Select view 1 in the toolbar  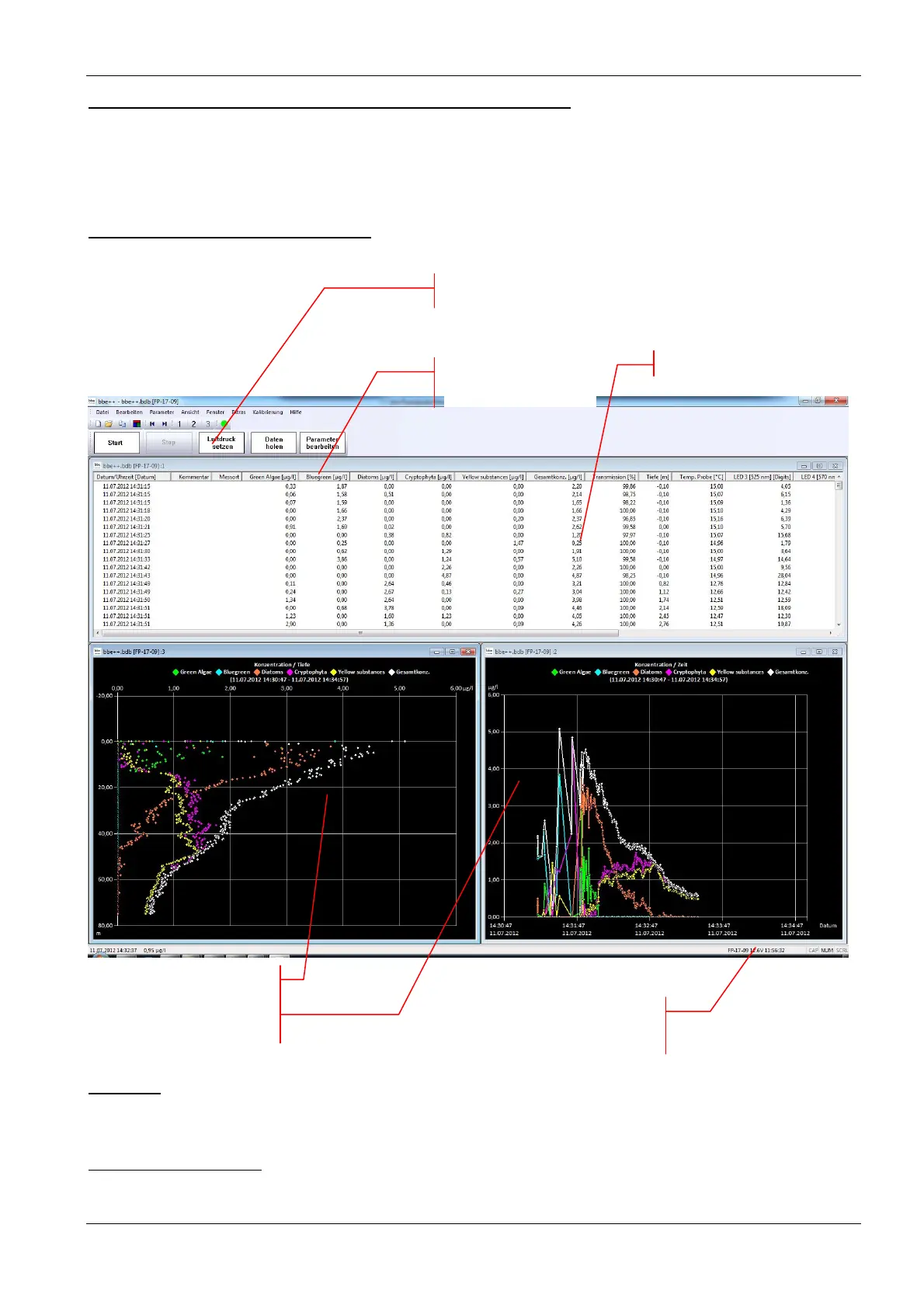[x=179, y=424]
